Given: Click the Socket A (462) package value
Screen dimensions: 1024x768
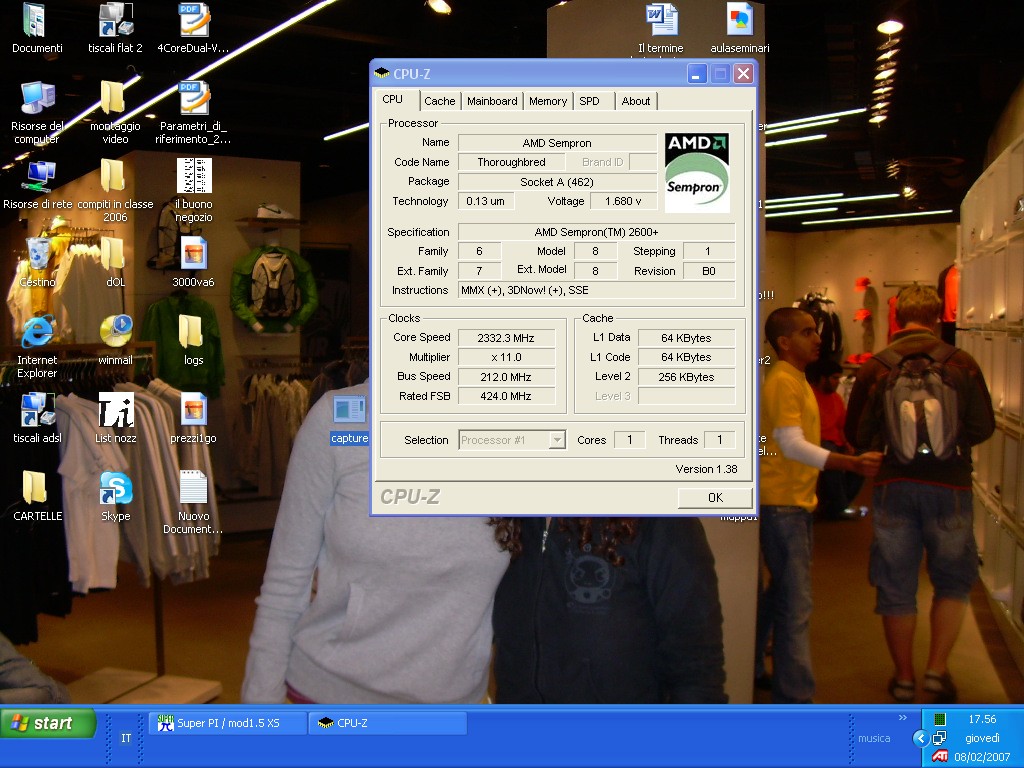Looking at the screenshot, I should point(557,182).
